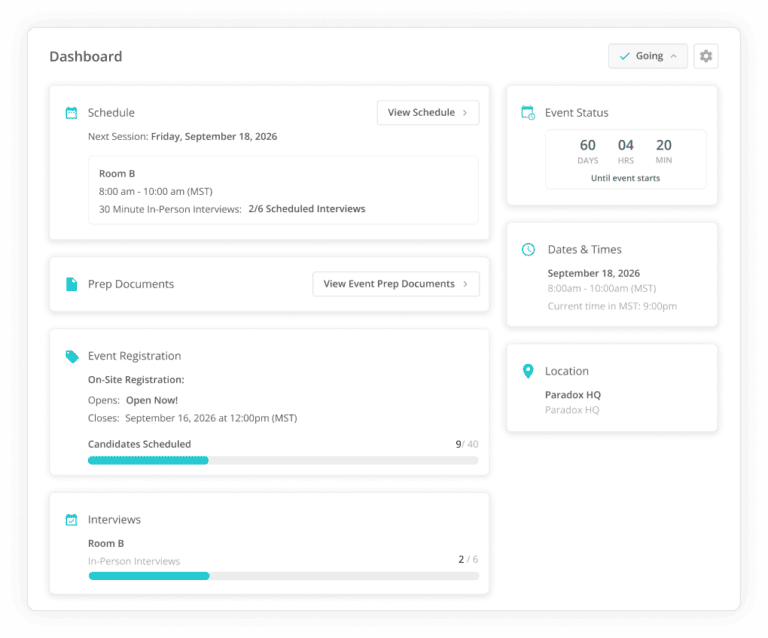This screenshot has height=638, width=768.
Task: Click 'Room B' in Interviews card
Action: click(106, 543)
